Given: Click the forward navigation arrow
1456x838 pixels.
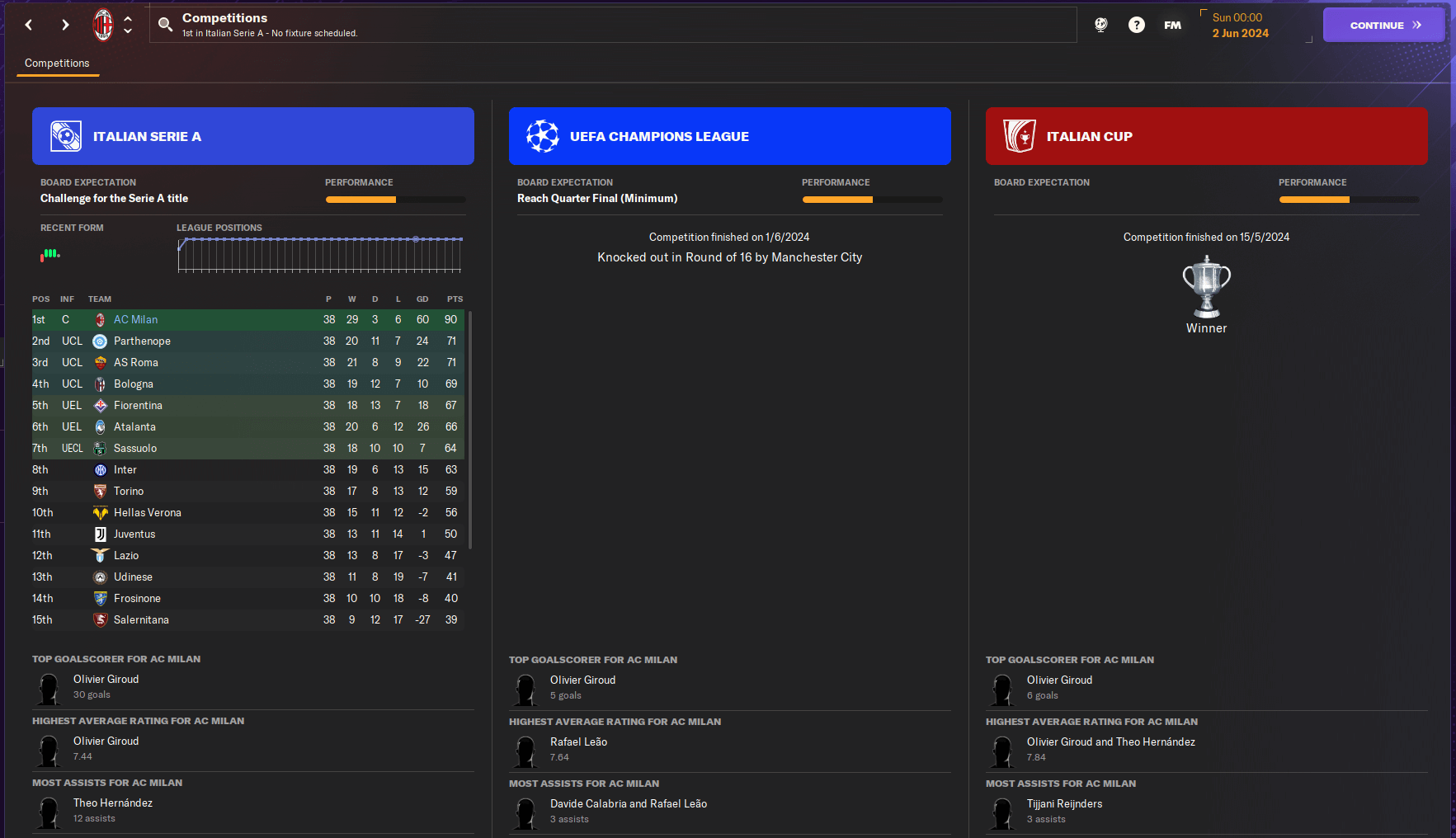Looking at the screenshot, I should coord(65,25).
